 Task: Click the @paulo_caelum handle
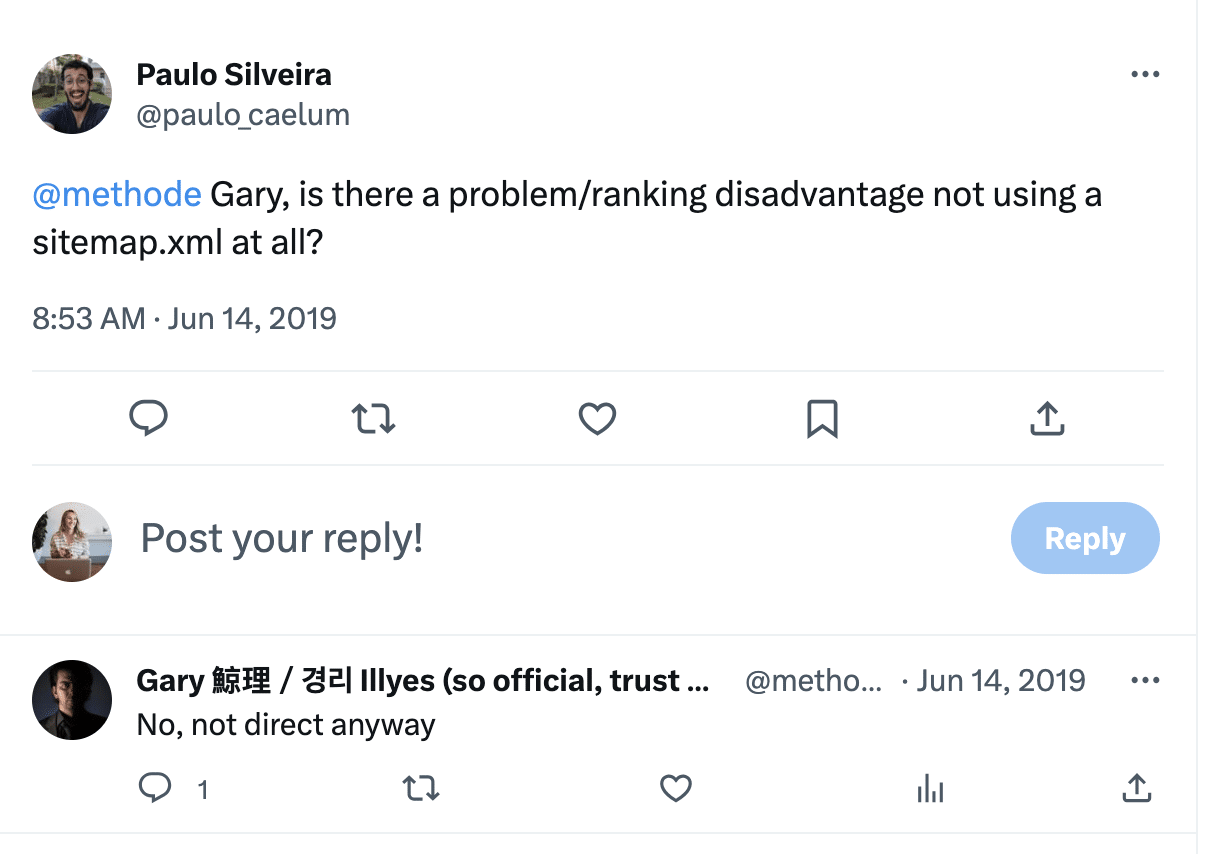243,115
